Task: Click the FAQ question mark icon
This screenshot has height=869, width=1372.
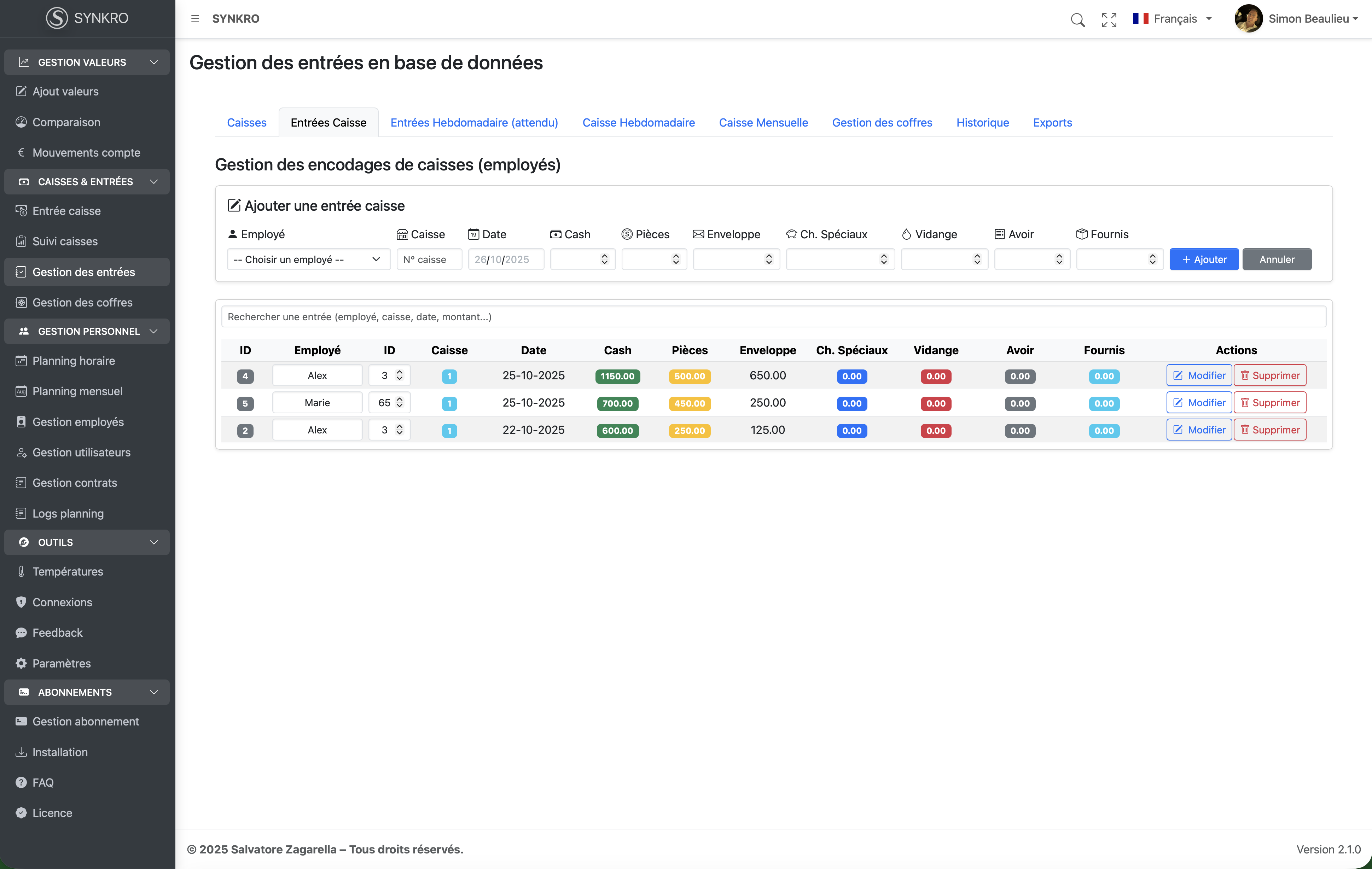Action: click(x=21, y=782)
